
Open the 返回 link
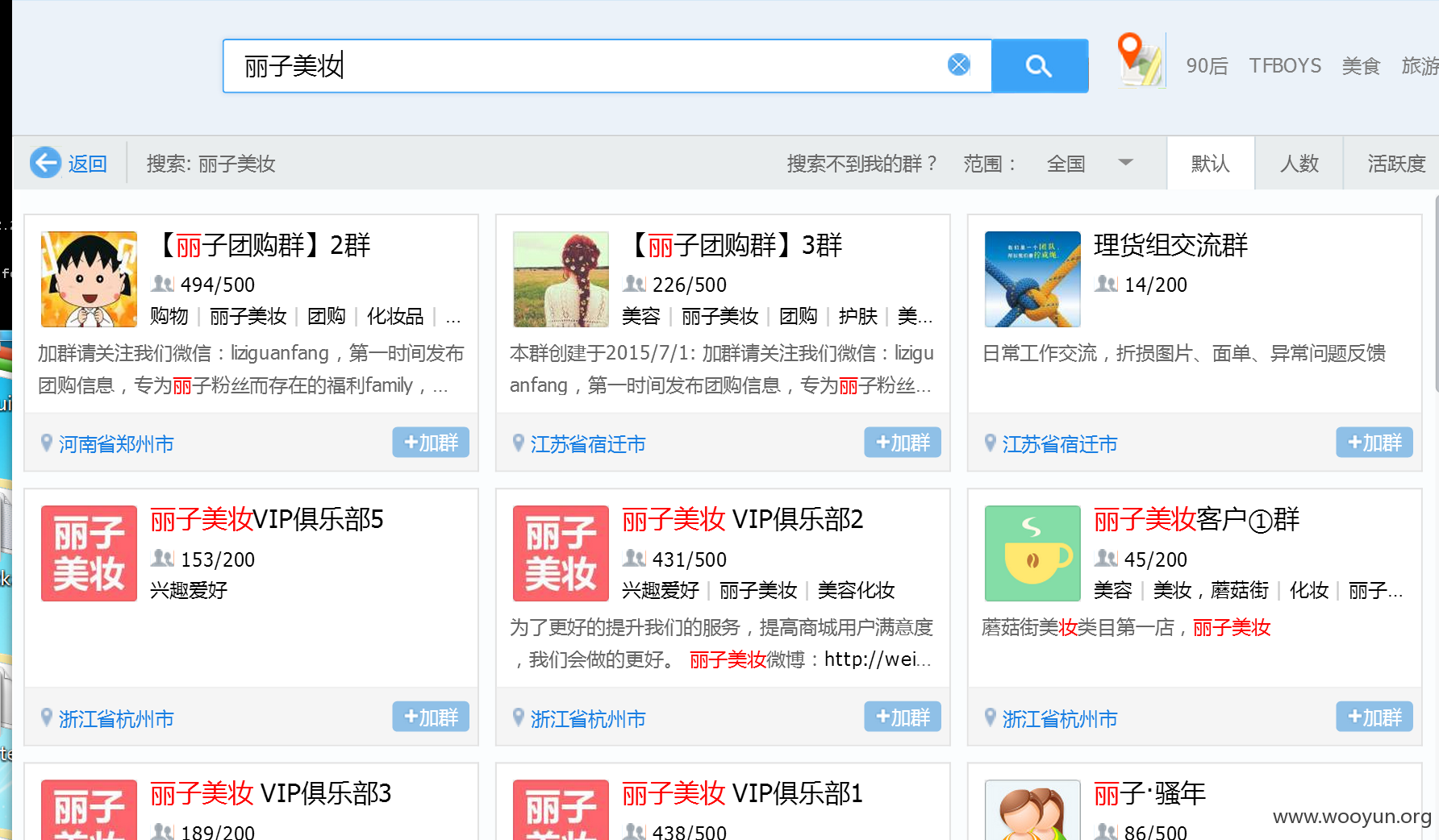pyautogui.click(x=87, y=164)
